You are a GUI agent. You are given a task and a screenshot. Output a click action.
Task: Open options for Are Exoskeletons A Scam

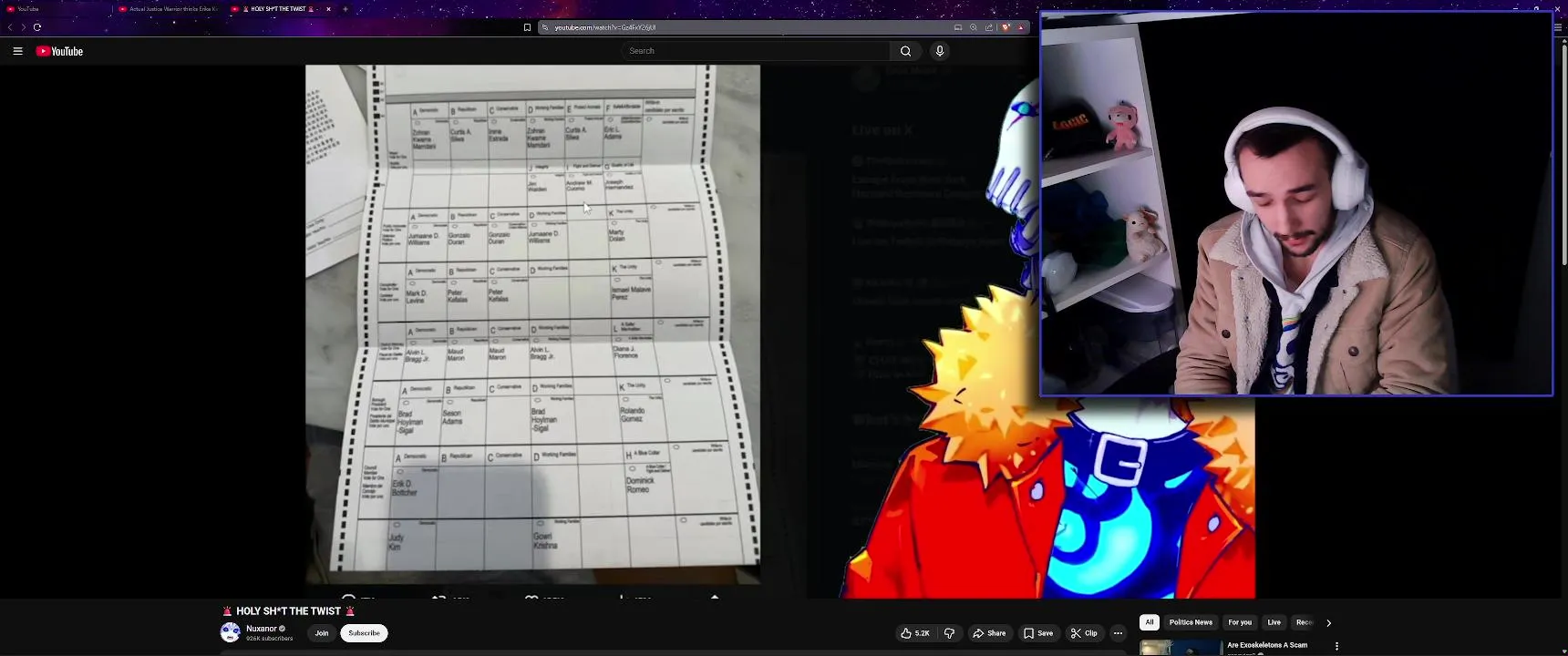coord(1336,646)
